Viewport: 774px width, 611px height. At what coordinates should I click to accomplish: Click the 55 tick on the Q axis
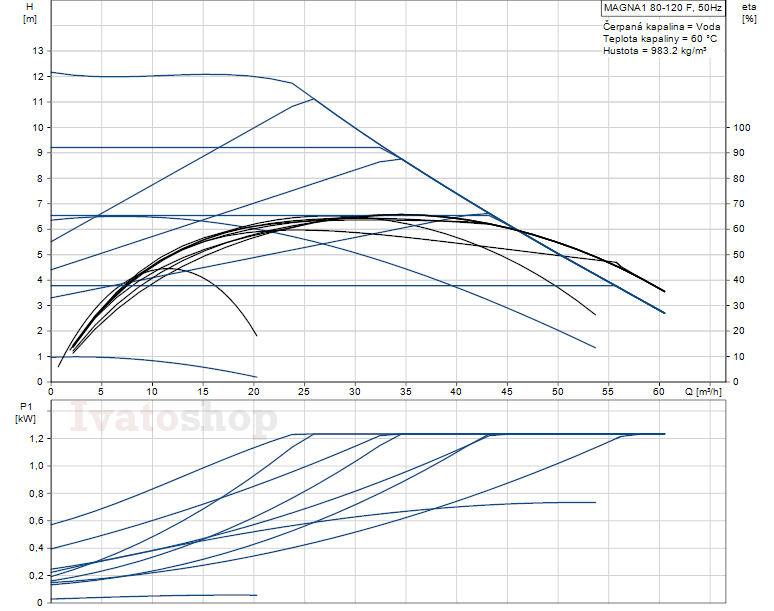(558, 391)
